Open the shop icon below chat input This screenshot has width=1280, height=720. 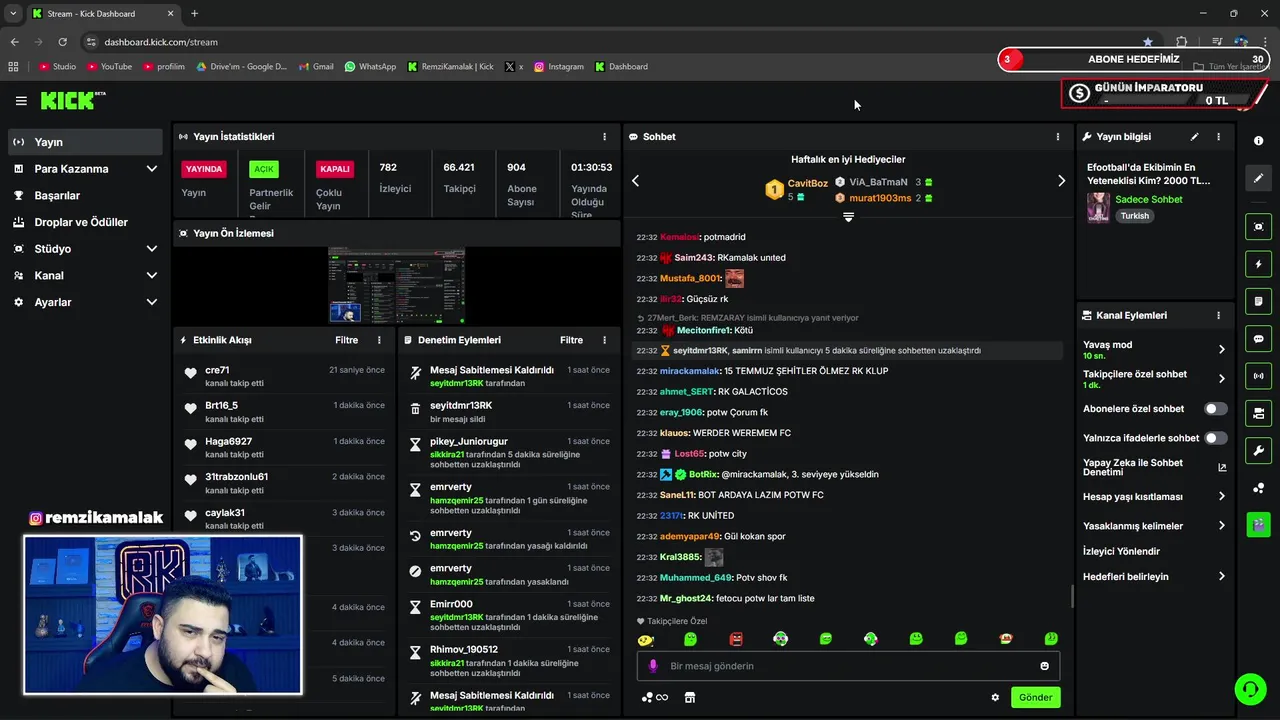(x=689, y=698)
